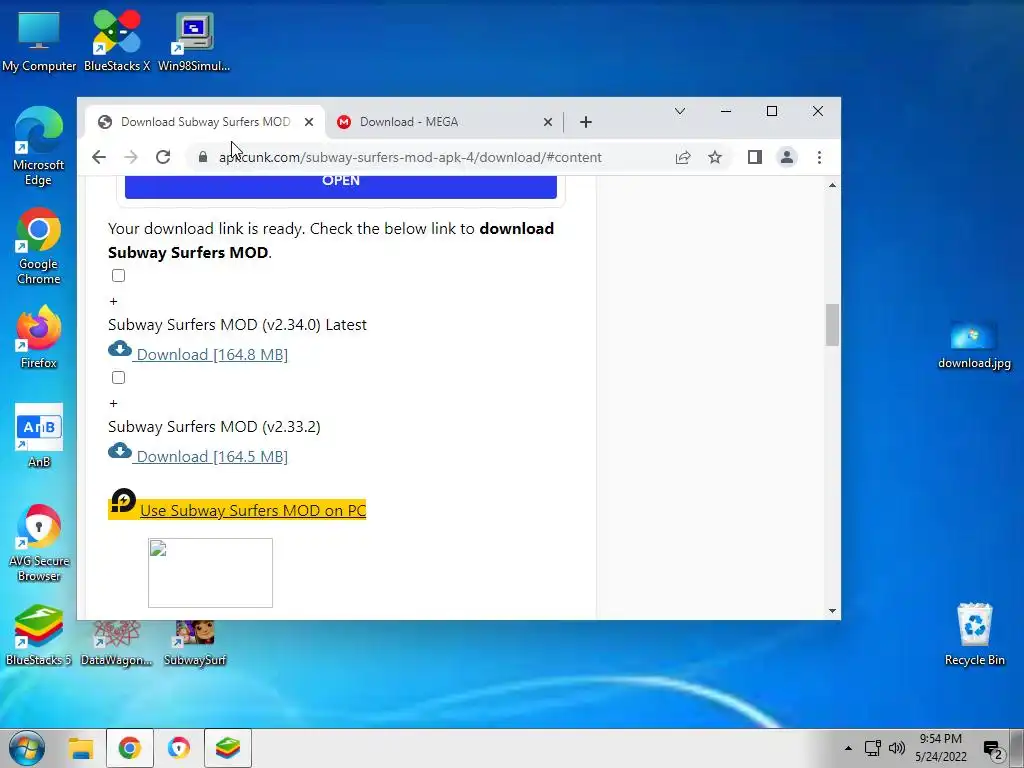Click the Download [164.8 MB] link
The width and height of the screenshot is (1024, 768).
(x=212, y=355)
